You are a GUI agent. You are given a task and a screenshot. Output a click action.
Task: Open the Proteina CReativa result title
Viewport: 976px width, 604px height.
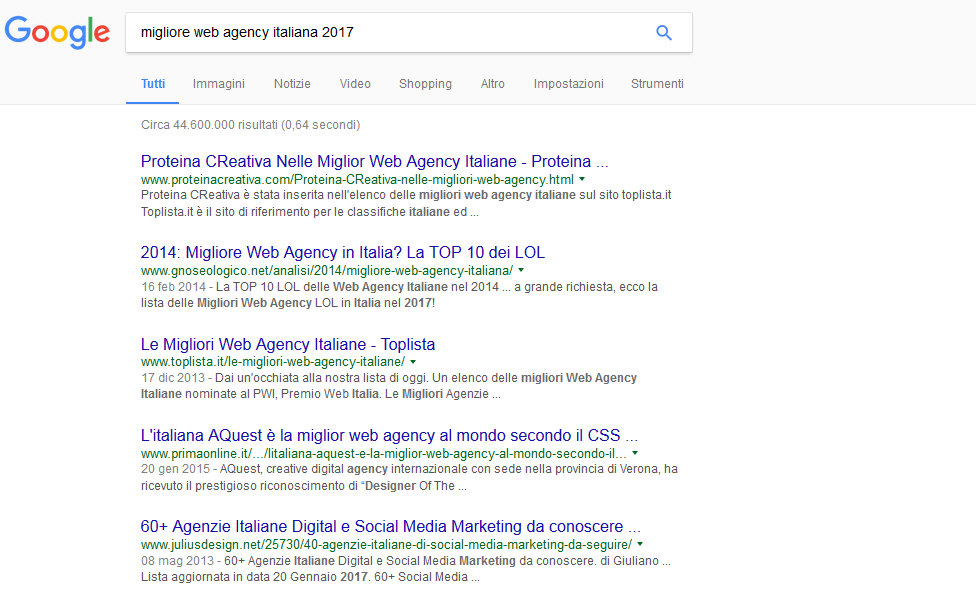[374, 161]
